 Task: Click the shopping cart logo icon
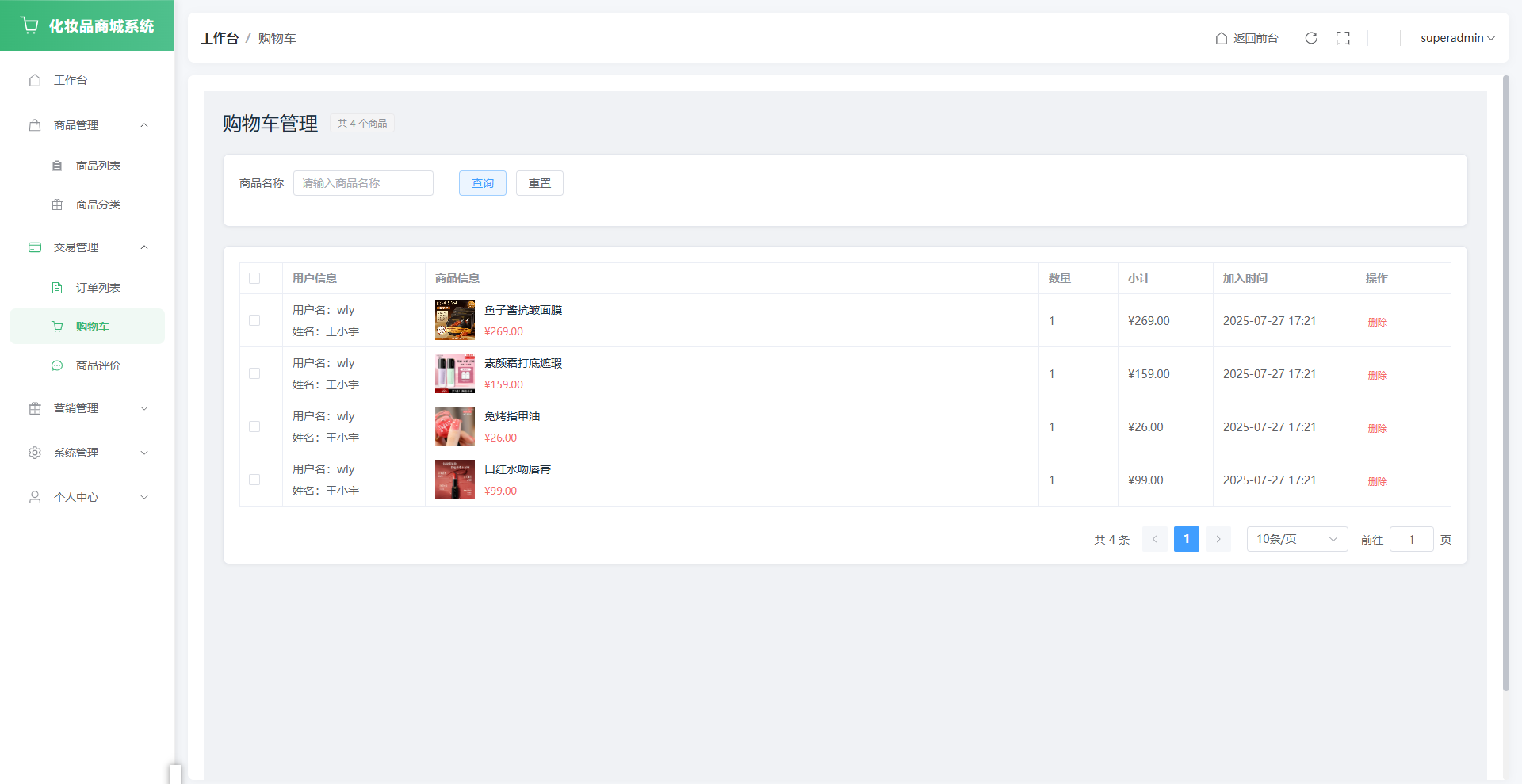[30, 25]
